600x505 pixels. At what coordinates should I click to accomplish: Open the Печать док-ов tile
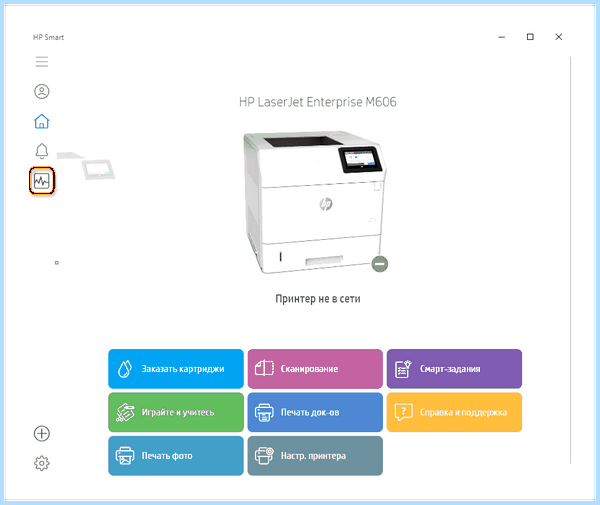pyautogui.click(x=315, y=412)
